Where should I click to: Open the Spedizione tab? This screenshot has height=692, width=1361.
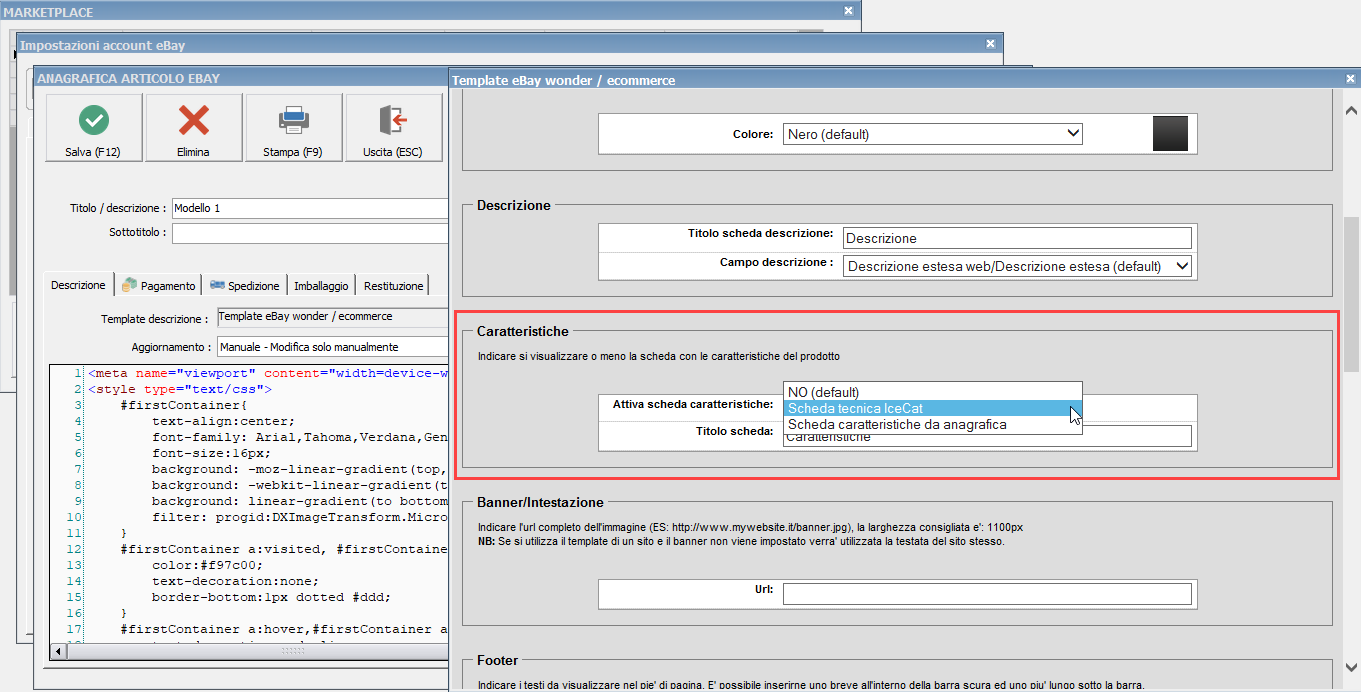(245, 285)
